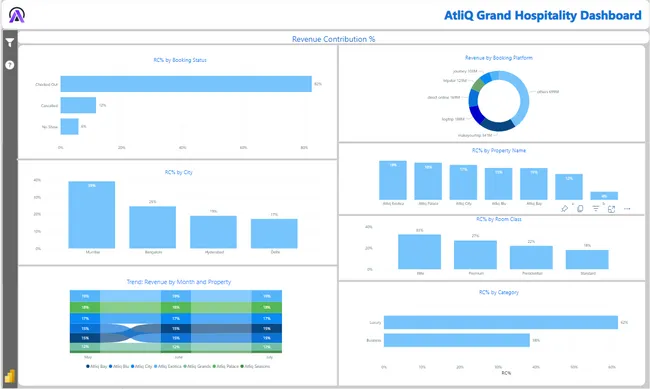
Task: Select the No Show bar
Action: click(70, 126)
